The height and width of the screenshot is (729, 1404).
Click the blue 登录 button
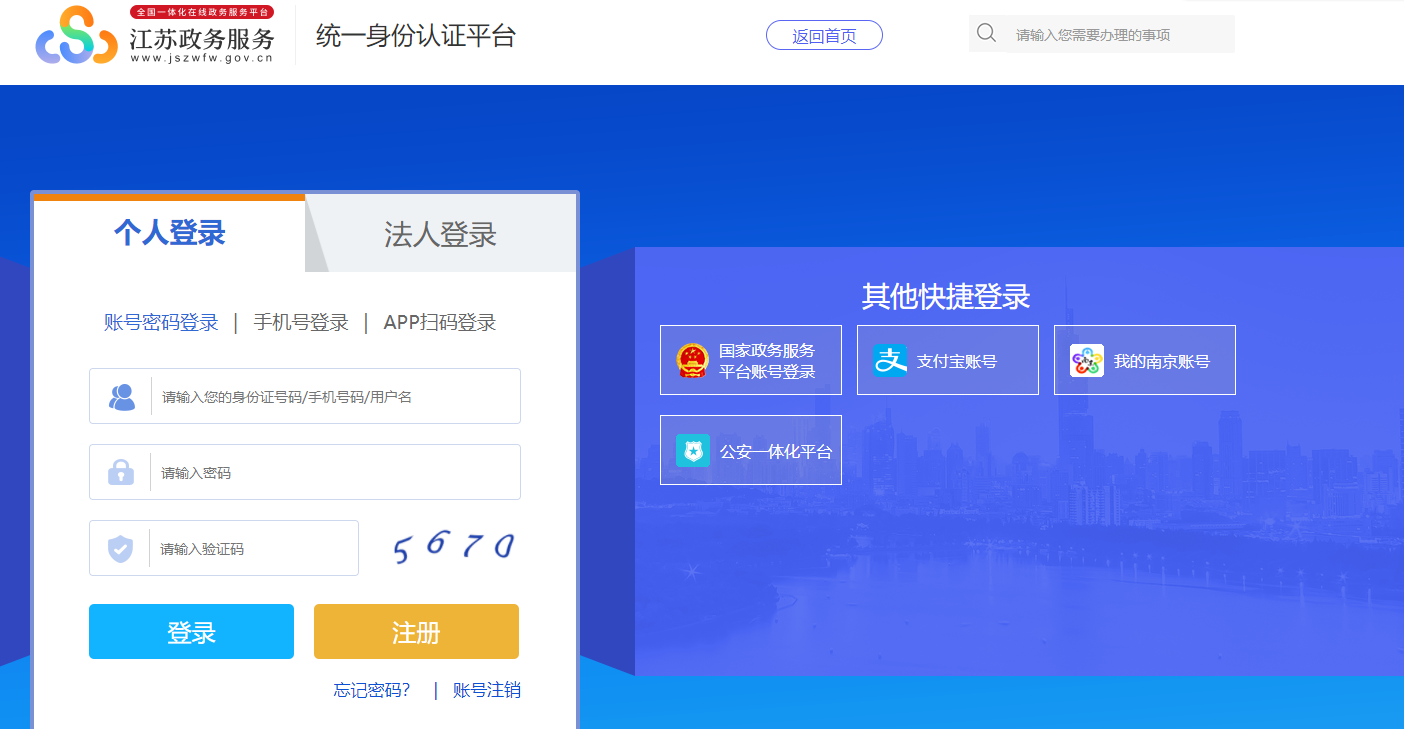click(x=191, y=631)
